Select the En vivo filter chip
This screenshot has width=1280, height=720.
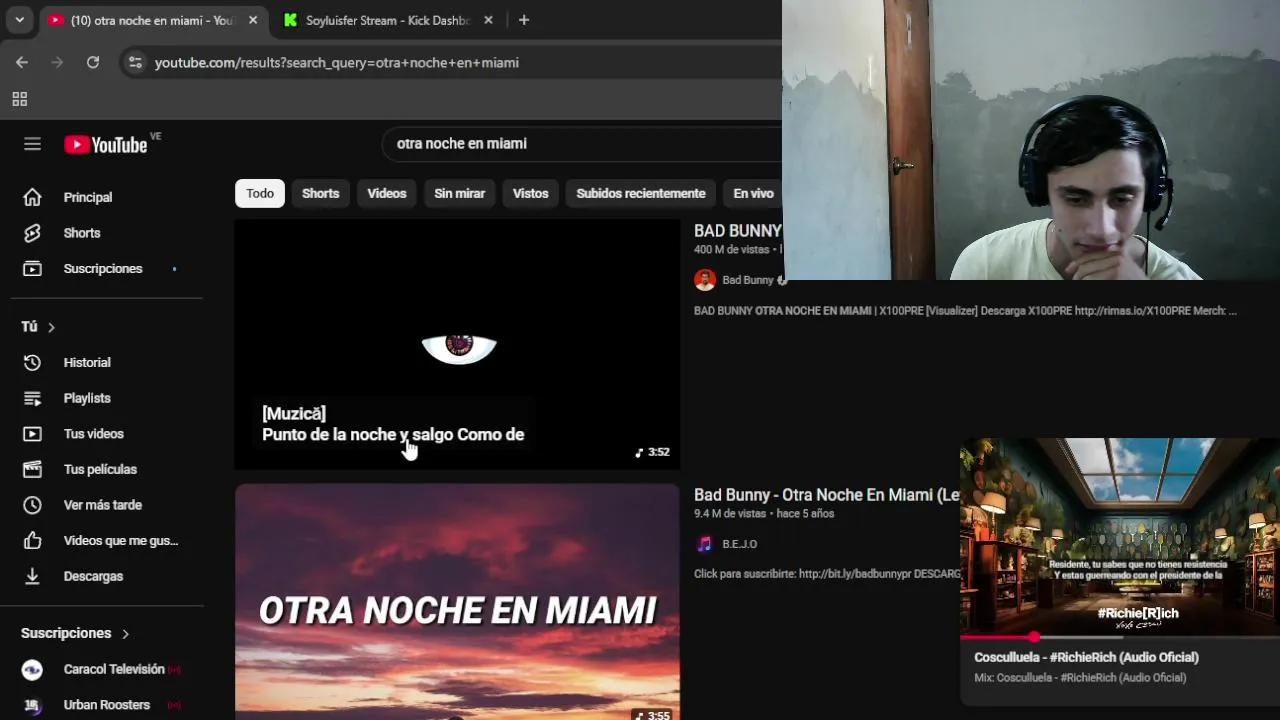[753, 193]
